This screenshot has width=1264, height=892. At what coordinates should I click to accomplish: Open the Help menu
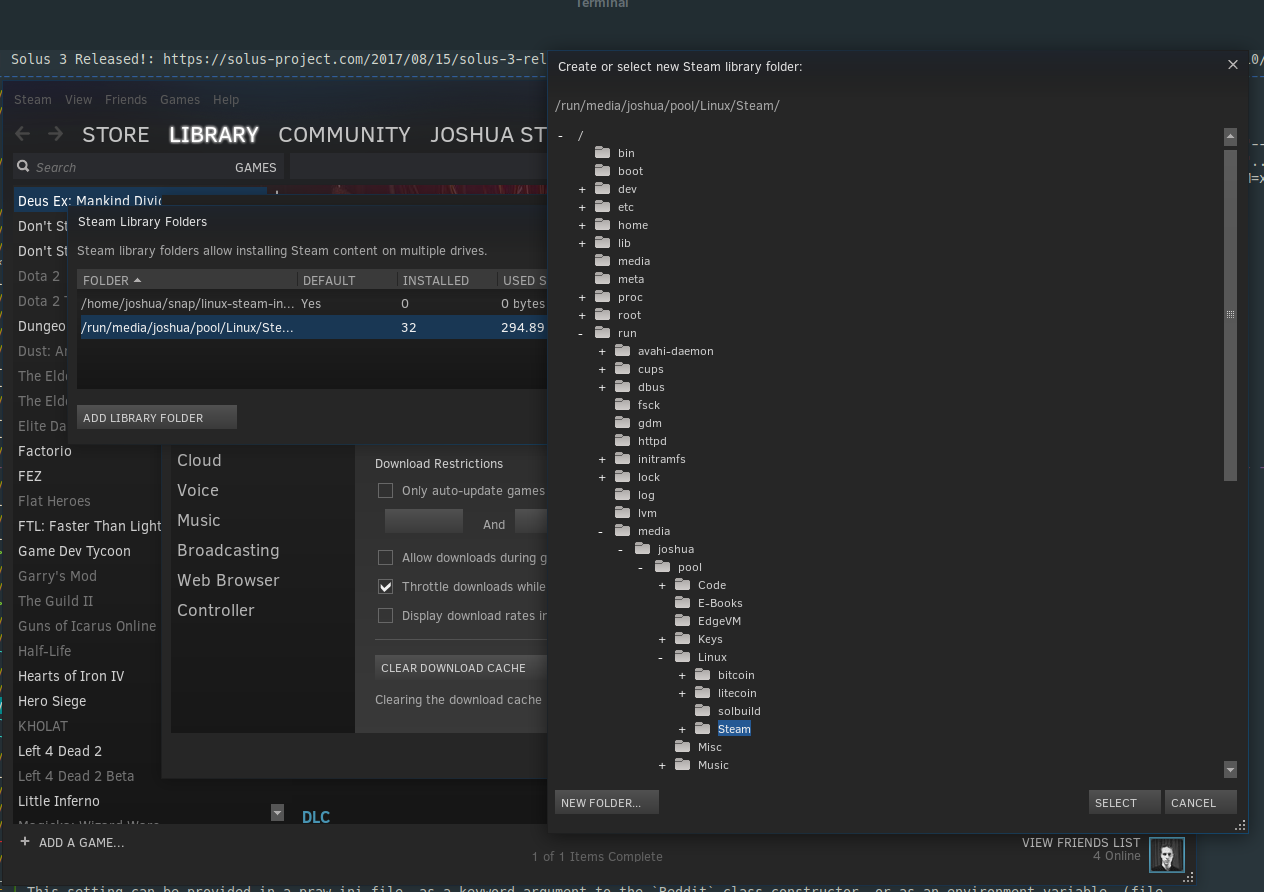(x=226, y=99)
